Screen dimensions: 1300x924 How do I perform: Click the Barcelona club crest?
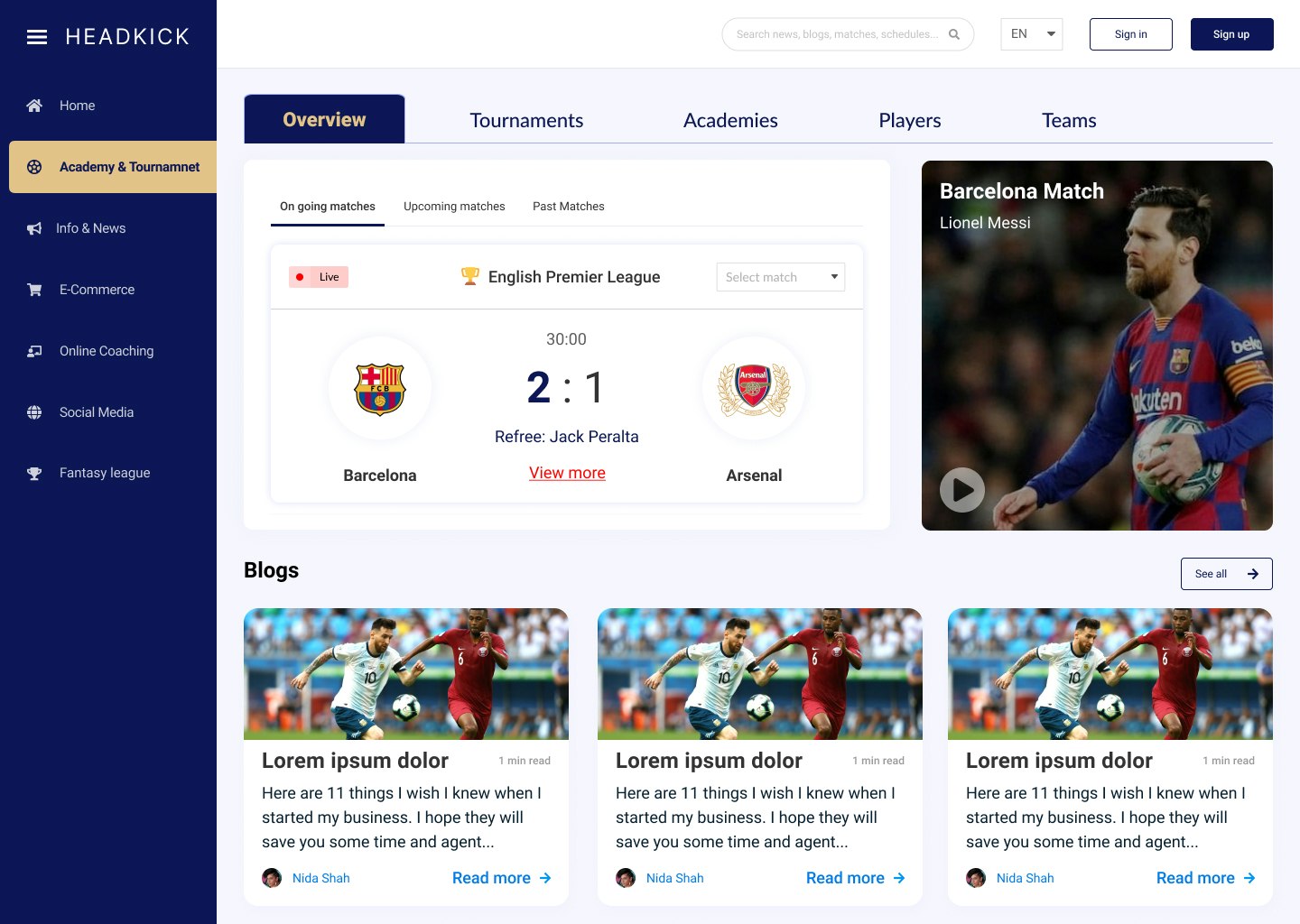coord(380,389)
